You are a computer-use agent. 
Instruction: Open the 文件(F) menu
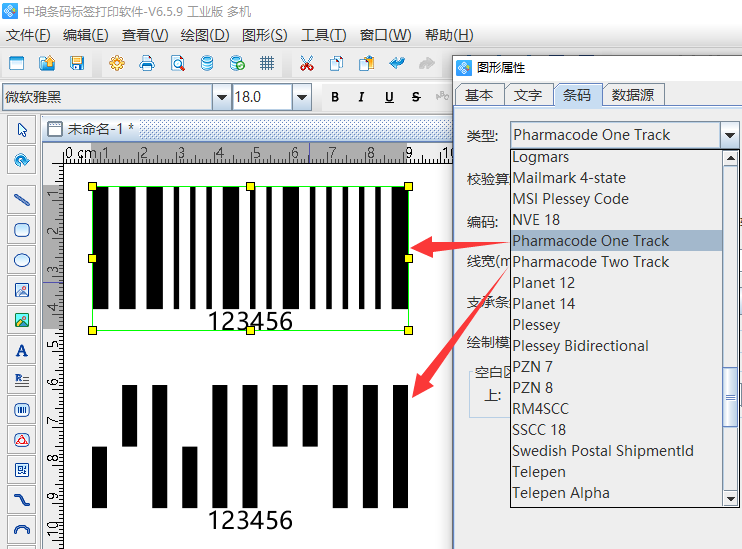pos(28,35)
